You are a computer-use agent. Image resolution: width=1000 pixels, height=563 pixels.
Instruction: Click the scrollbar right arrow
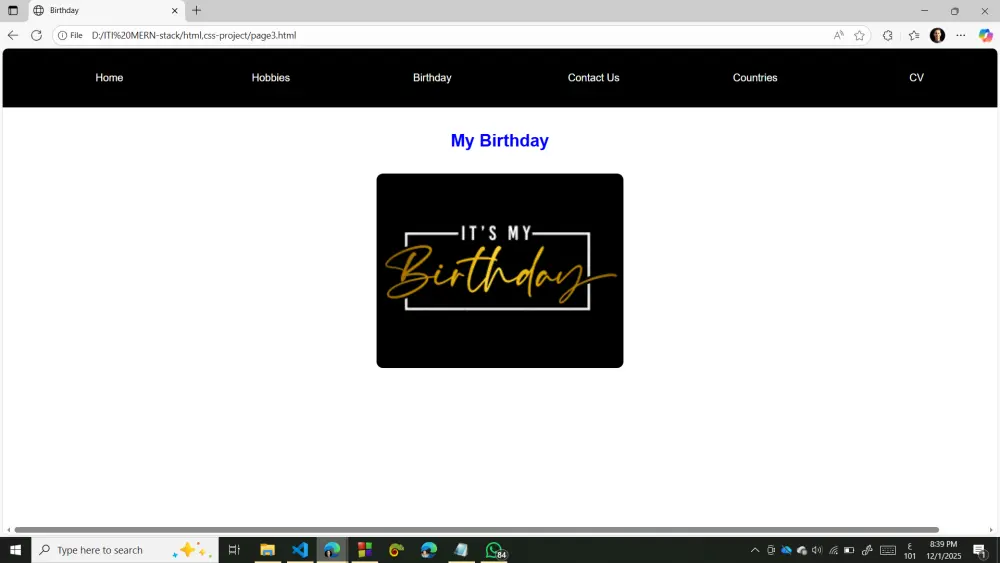click(991, 530)
